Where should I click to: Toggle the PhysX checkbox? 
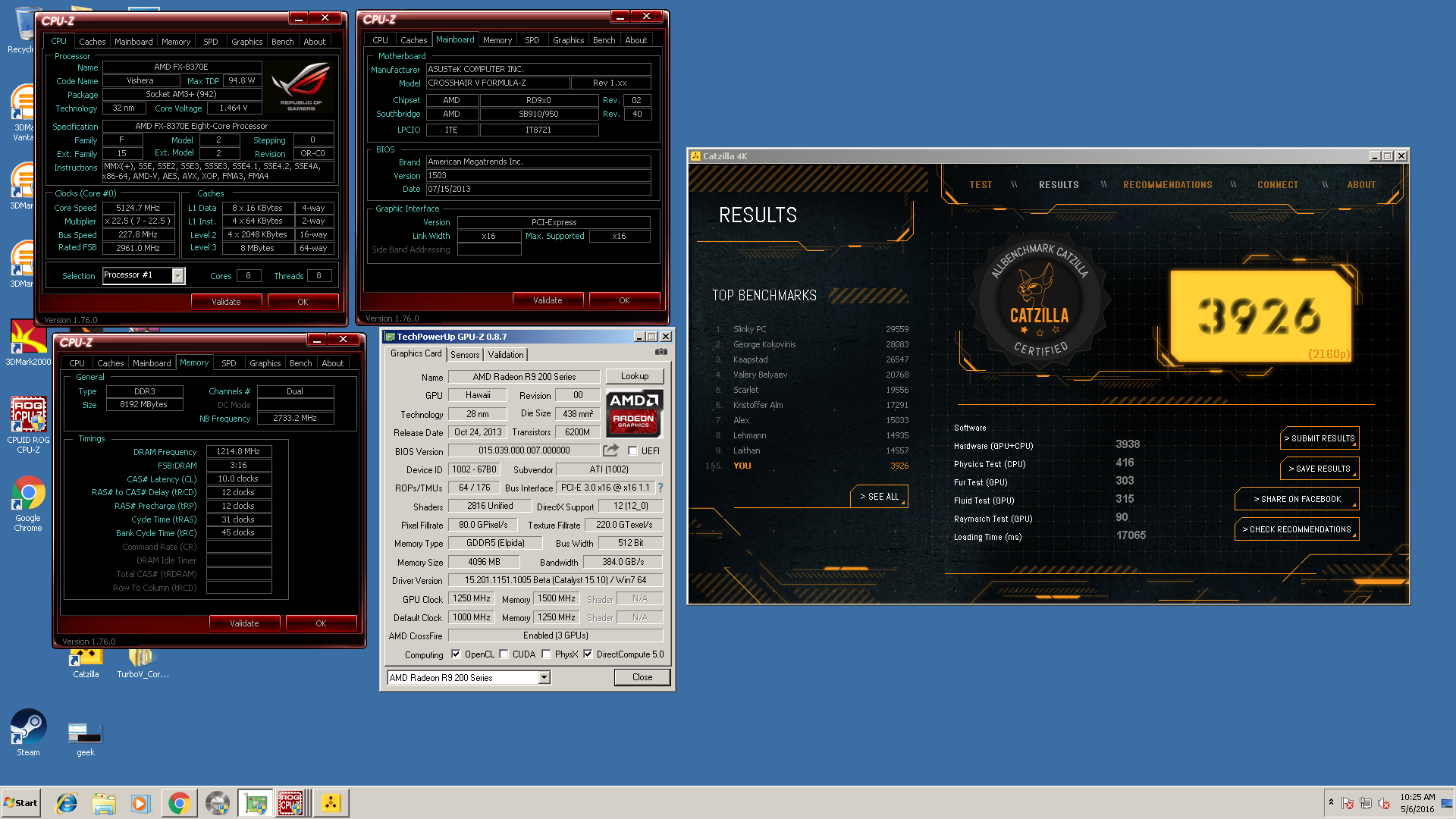(x=546, y=654)
